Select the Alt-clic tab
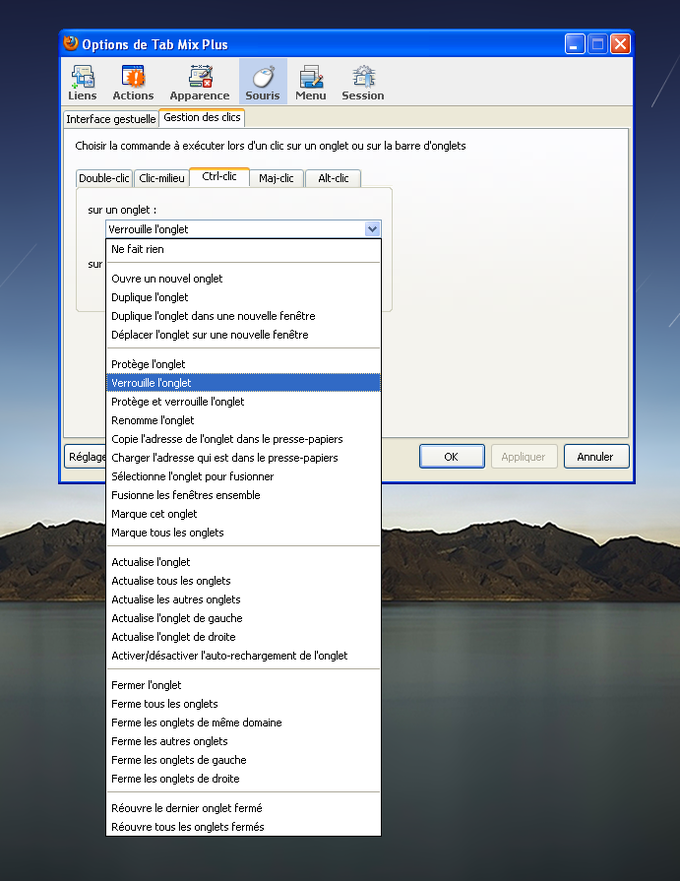680x881 pixels. [333, 178]
